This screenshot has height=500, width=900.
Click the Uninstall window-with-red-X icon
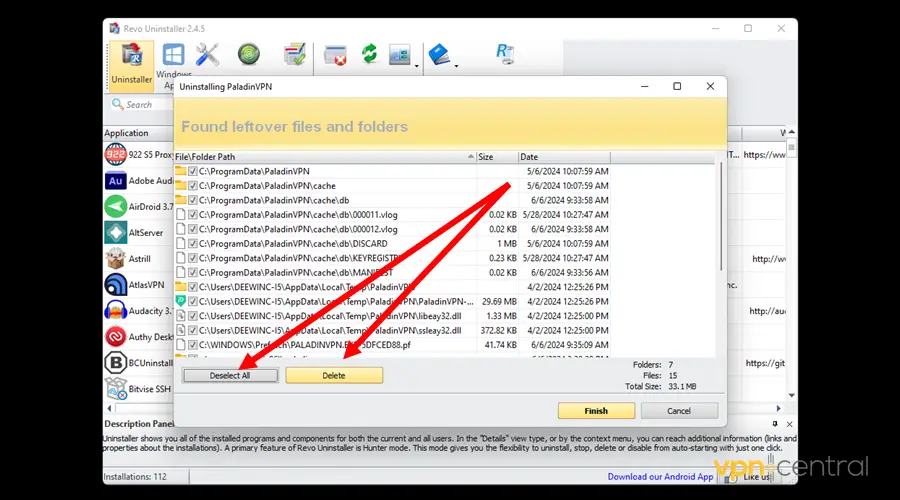(x=335, y=56)
